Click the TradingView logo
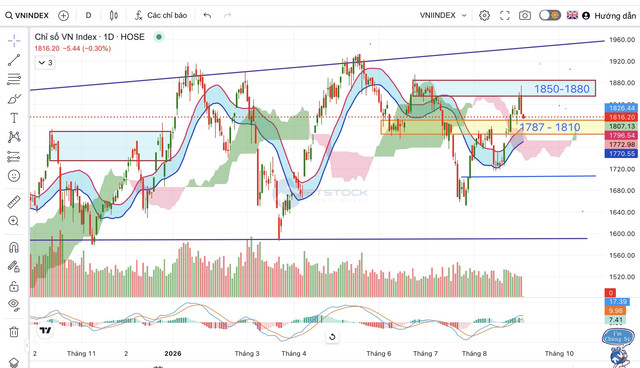This screenshot has height=368, width=640. tap(45, 330)
